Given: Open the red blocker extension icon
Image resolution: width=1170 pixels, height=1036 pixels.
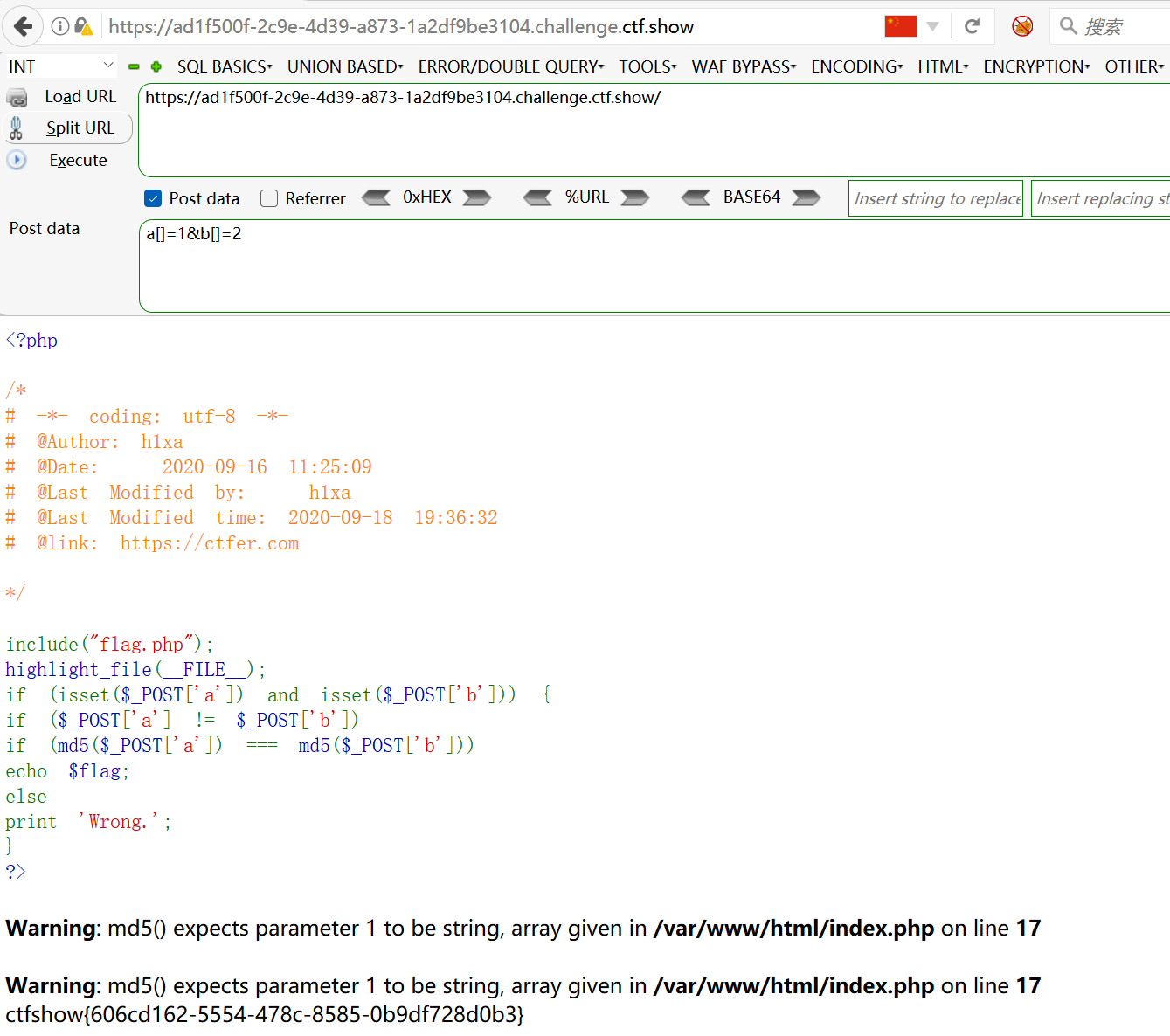Looking at the screenshot, I should coord(1022,26).
